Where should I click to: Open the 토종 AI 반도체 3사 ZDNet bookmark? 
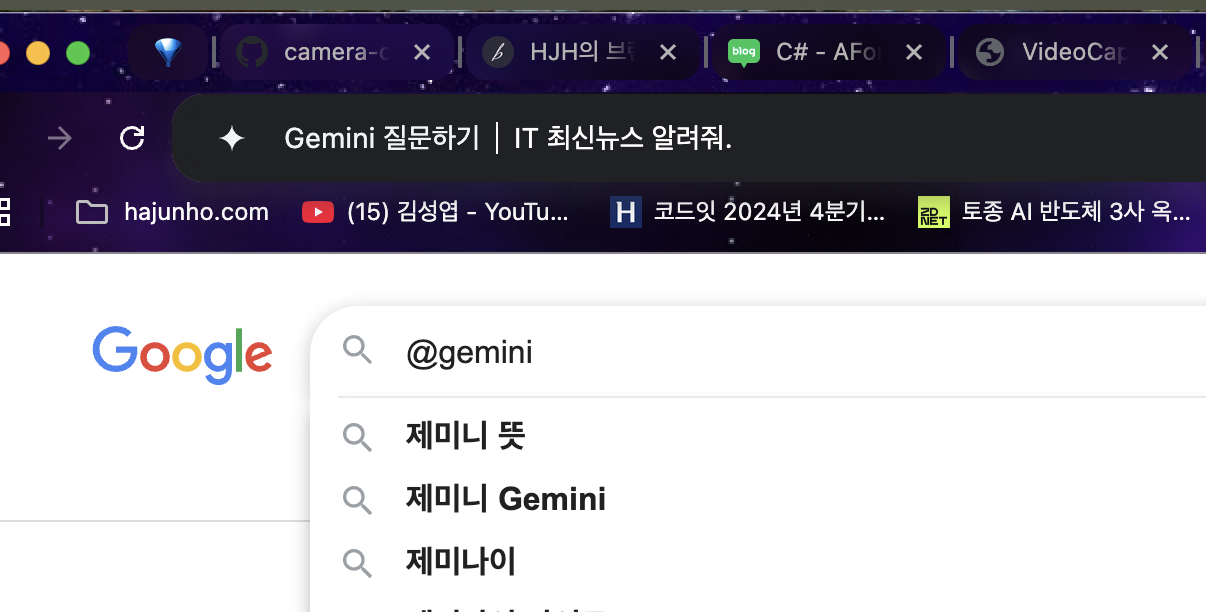[1054, 212]
